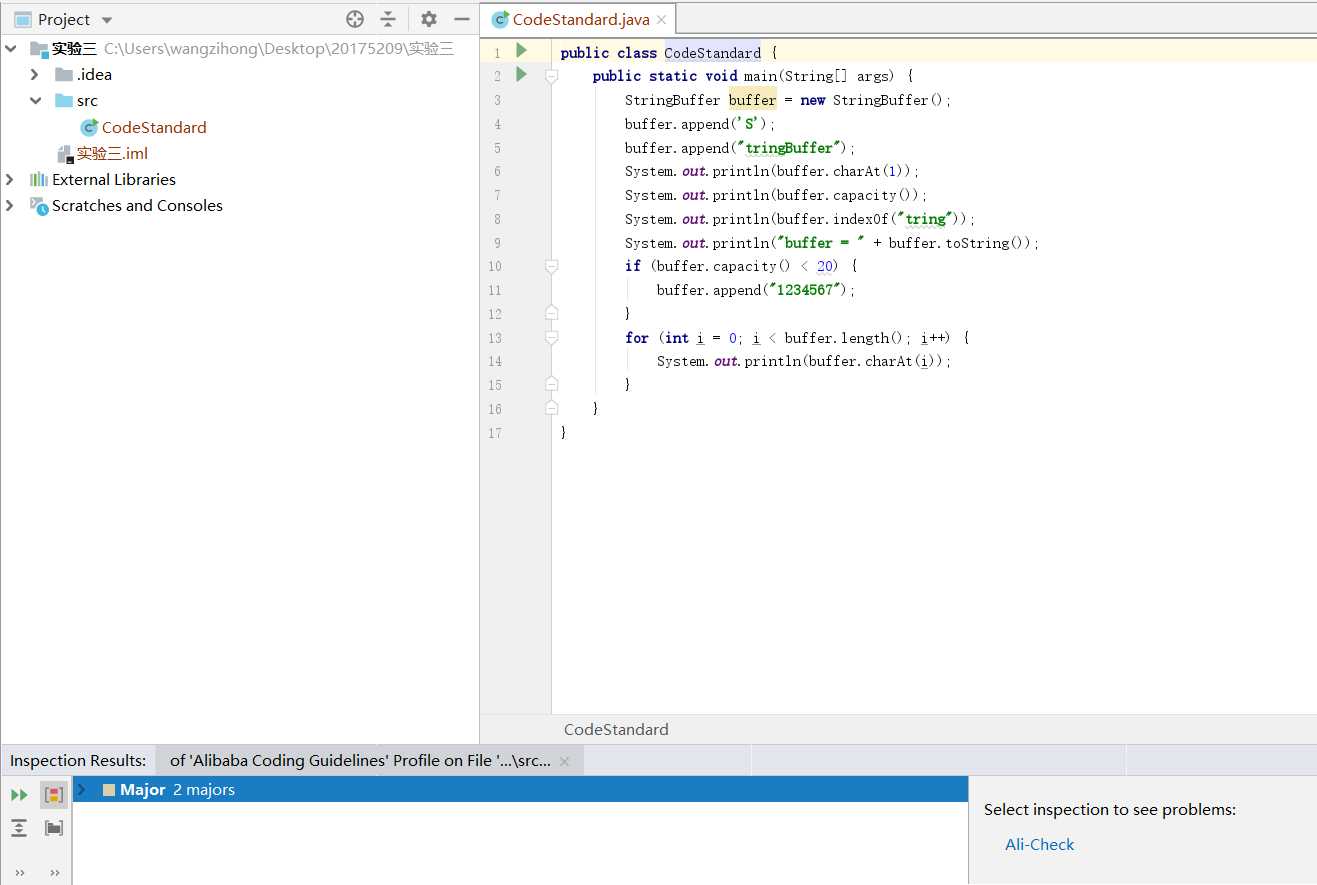Fold the if block at line 10
This screenshot has width=1317, height=885.
click(551, 266)
